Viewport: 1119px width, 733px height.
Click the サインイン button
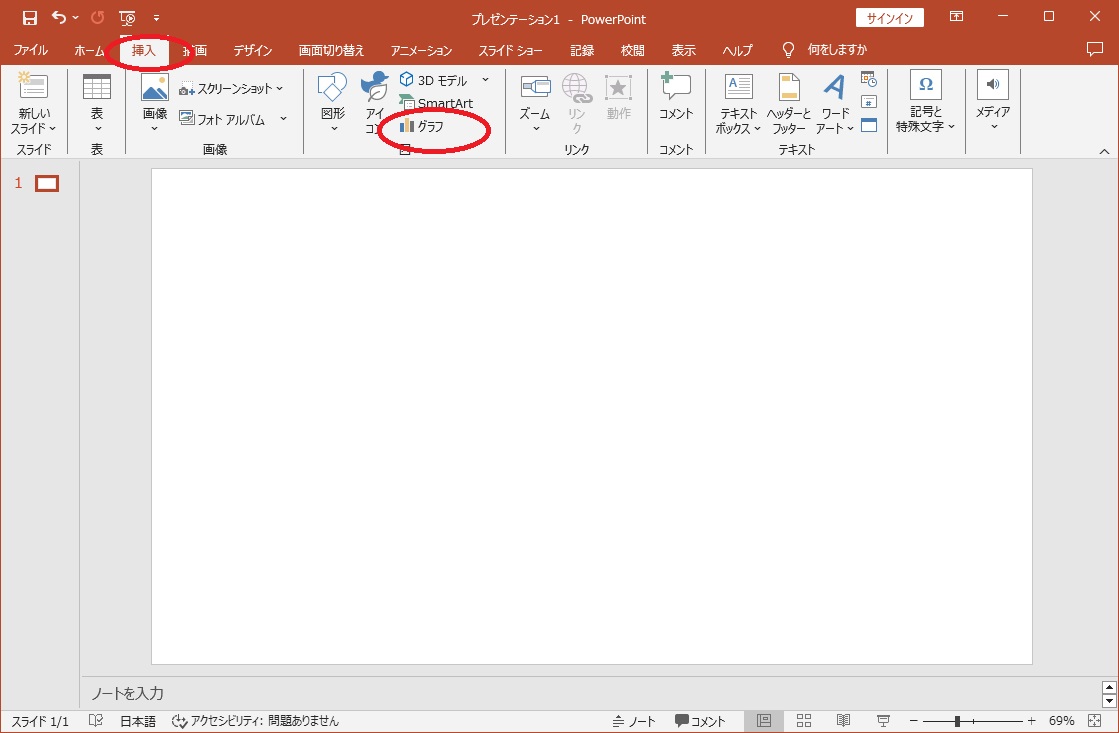(889, 18)
